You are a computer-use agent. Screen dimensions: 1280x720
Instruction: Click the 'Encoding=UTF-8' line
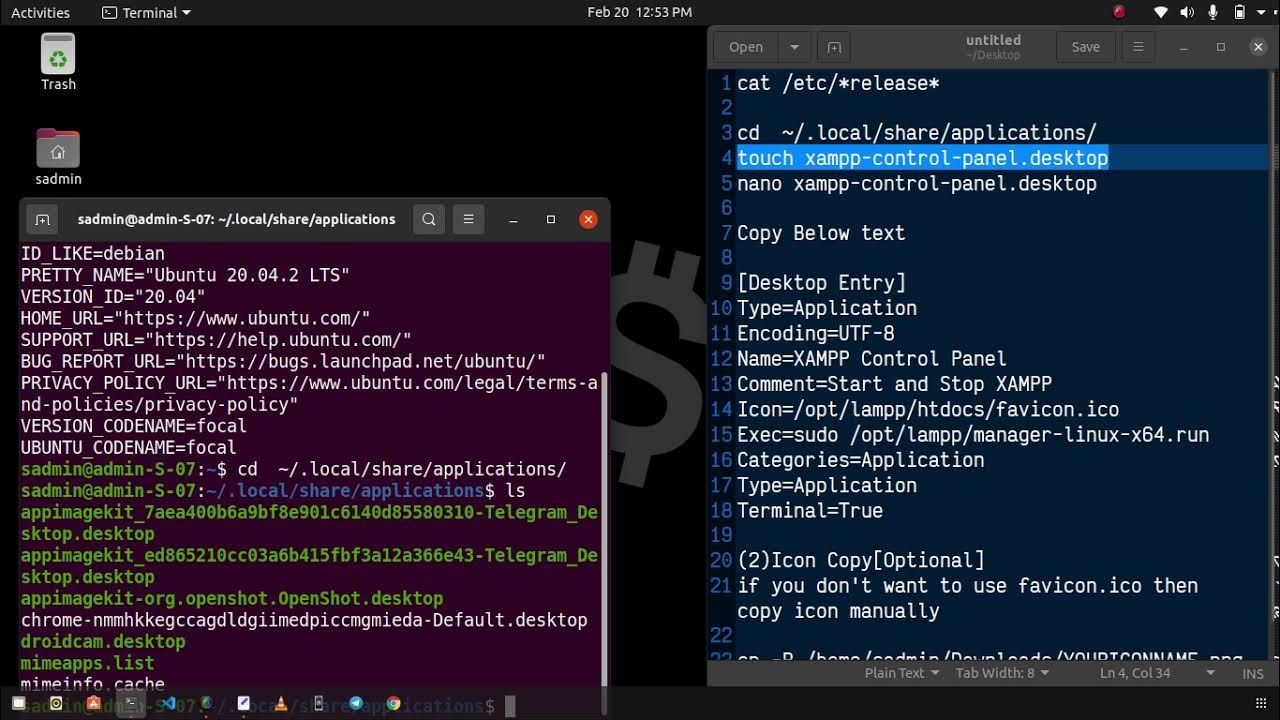pyautogui.click(x=815, y=333)
